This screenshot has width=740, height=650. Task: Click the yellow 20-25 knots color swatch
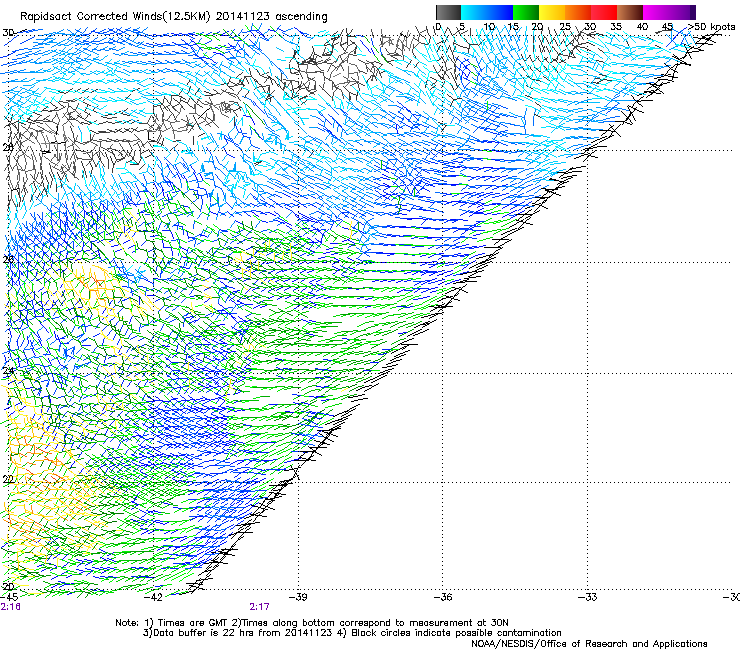pyautogui.click(x=552, y=12)
